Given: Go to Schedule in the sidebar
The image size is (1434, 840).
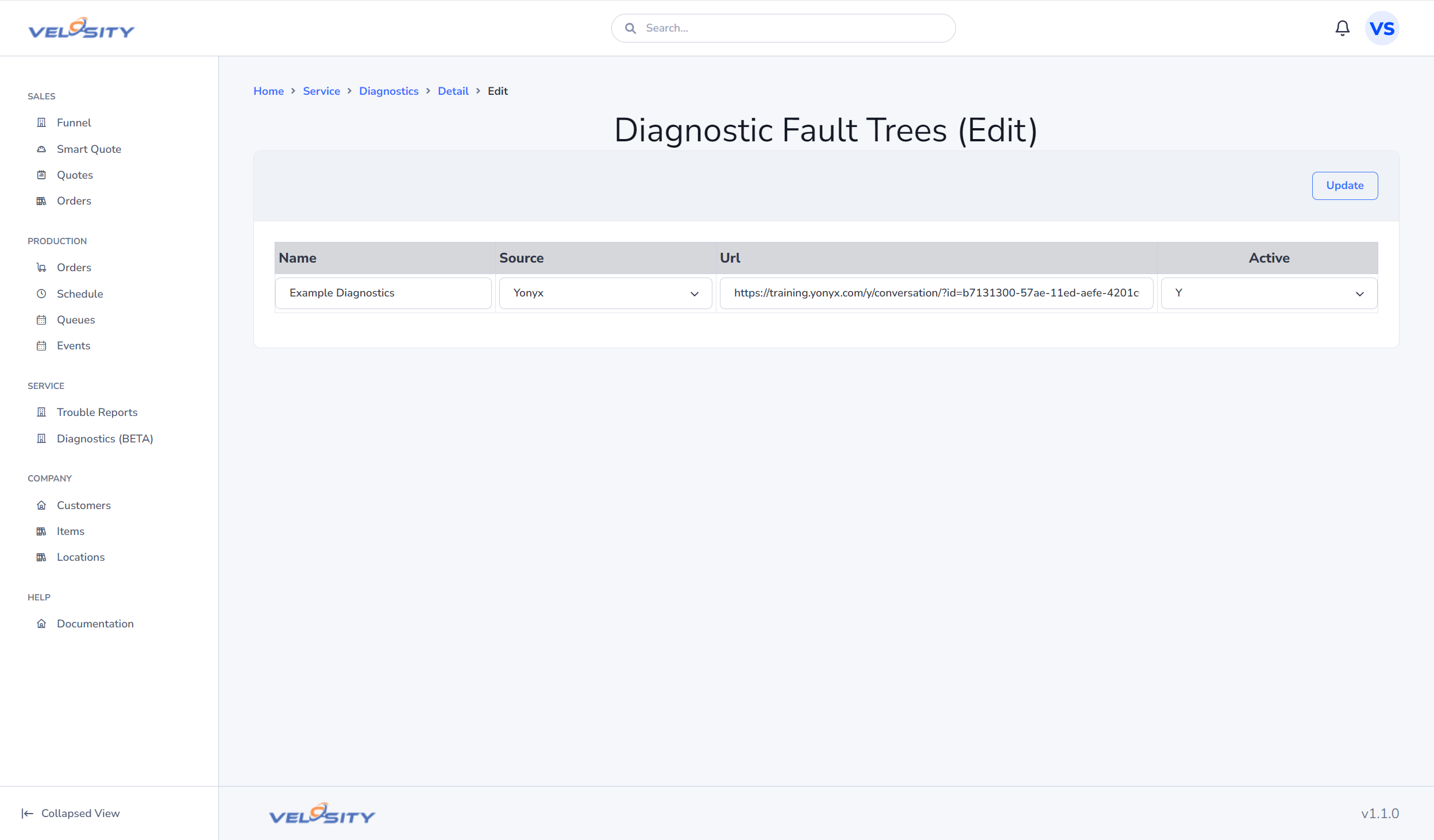Looking at the screenshot, I should (x=80, y=294).
